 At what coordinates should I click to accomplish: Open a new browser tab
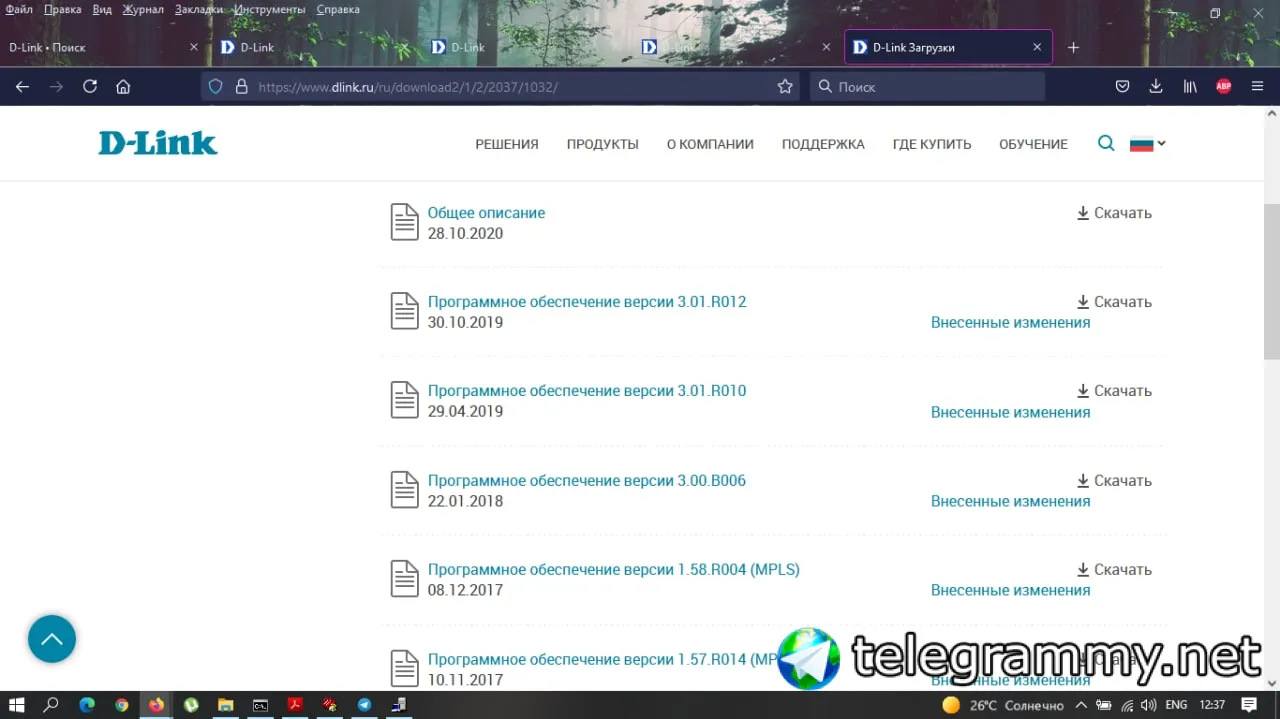click(x=1073, y=47)
